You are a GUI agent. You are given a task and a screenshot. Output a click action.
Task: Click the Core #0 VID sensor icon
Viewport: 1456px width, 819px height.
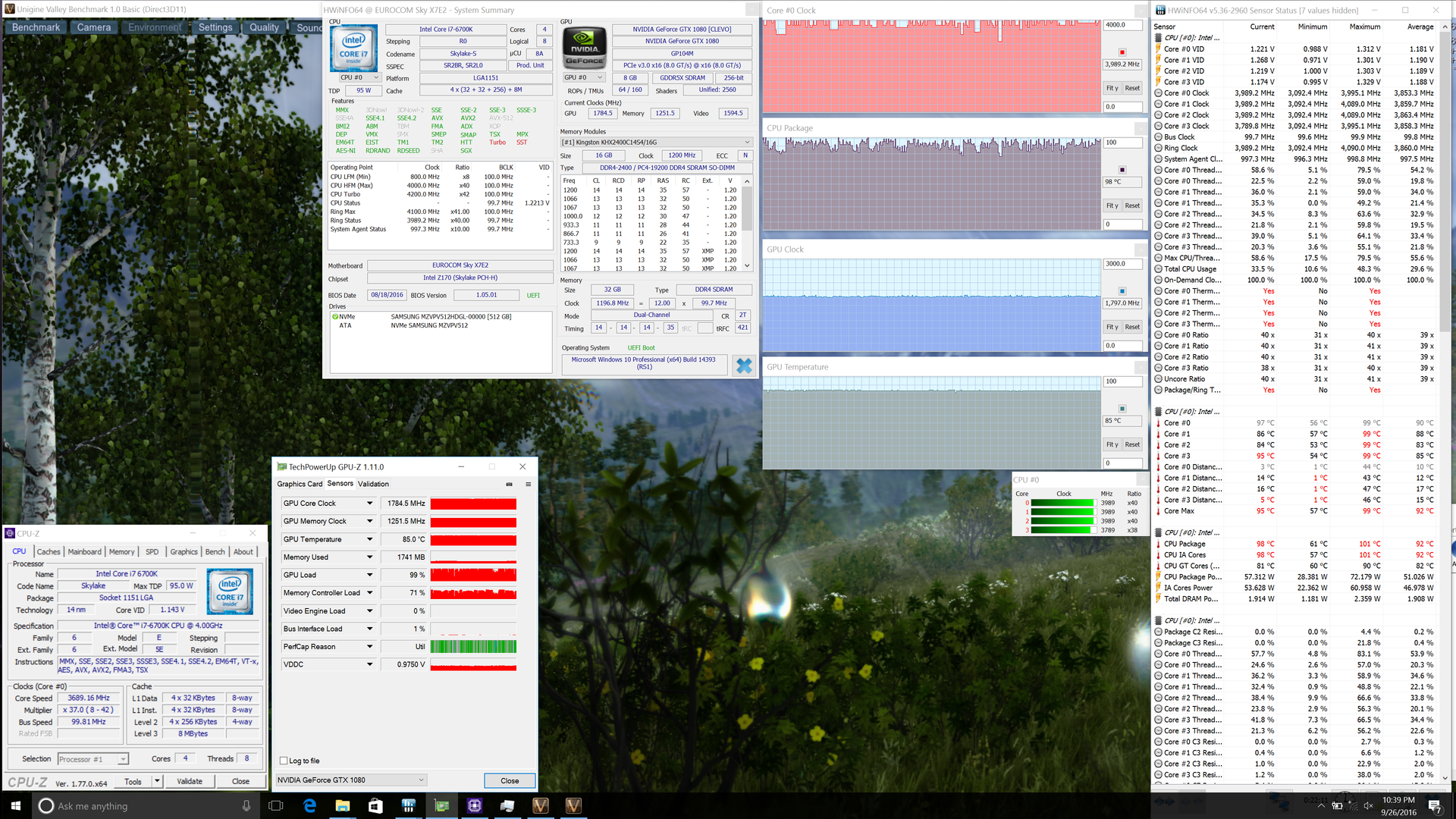click(1158, 49)
